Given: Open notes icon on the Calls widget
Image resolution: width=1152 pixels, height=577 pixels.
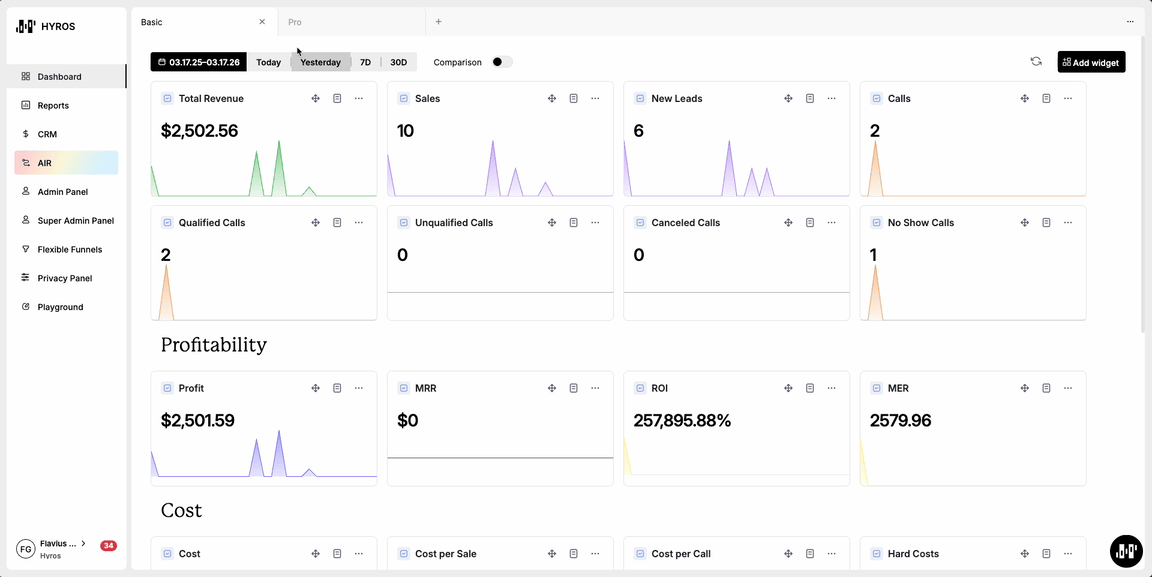Looking at the screenshot, I should point(1046,99).
